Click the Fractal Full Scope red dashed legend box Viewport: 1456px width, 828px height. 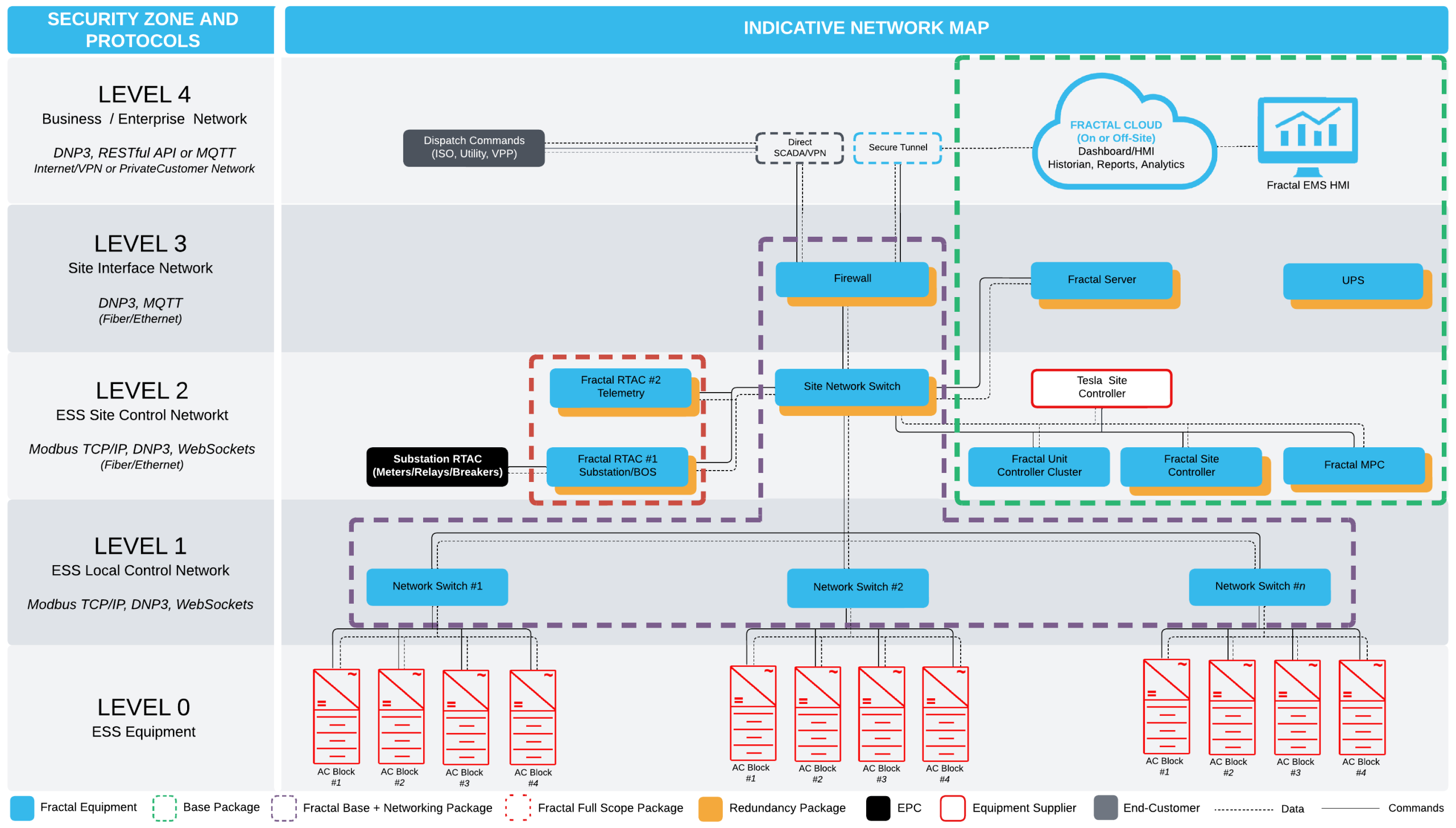pyautogui.click(x=518, y=808)
